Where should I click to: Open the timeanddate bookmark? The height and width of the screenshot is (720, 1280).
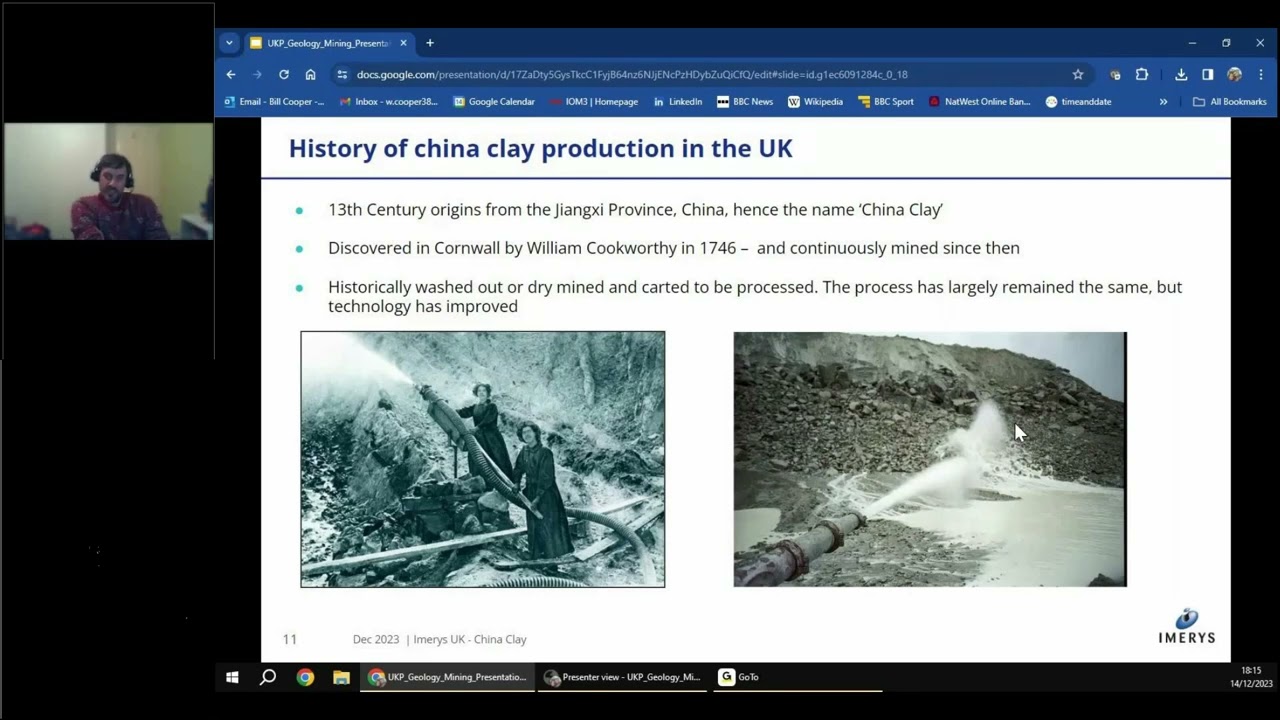1079,101
